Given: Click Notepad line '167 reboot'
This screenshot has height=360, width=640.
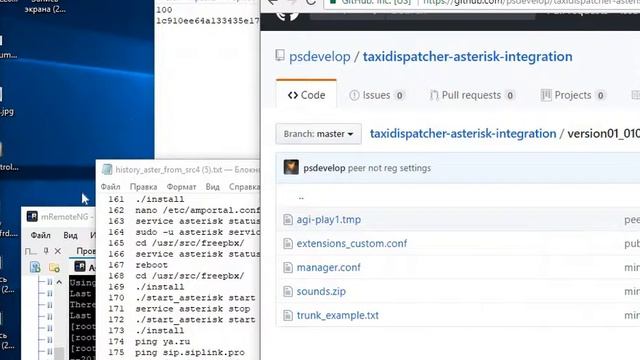Looking at the screenshot, I should pos(138,265).
